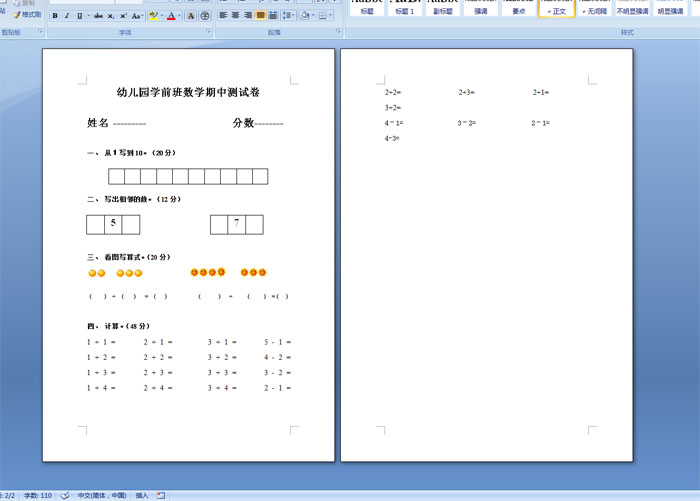Select 正文 style
This screenshot has width=700, height=501.
[x=556, y=8]
